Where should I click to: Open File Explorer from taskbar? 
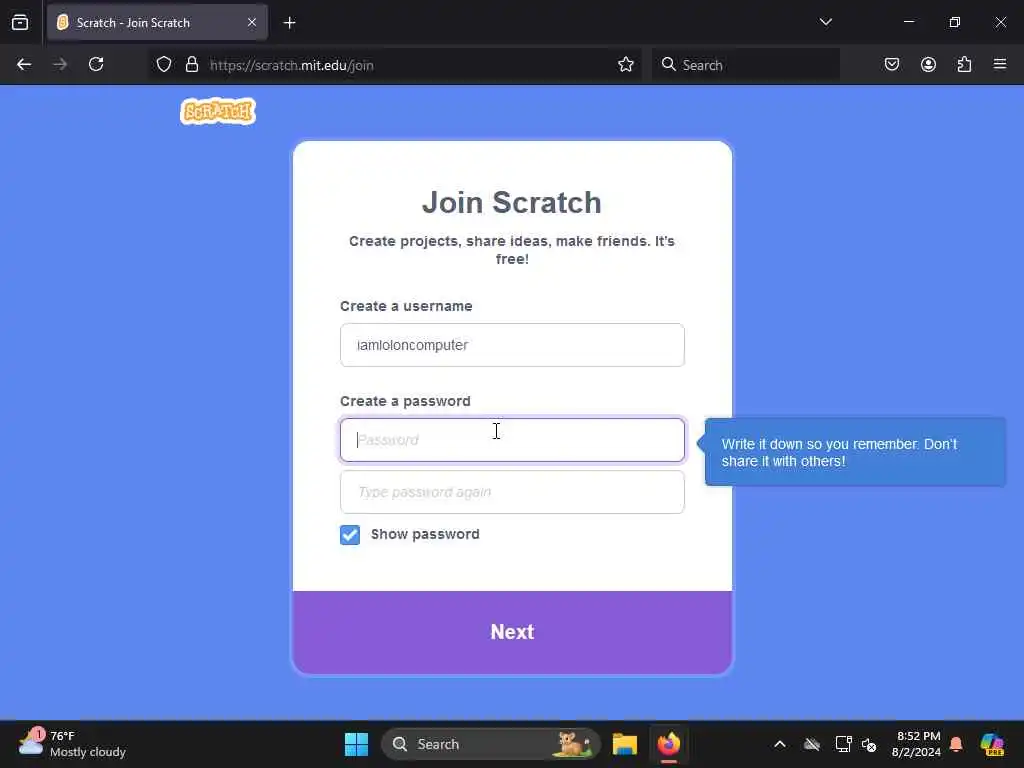coord(624,744)
